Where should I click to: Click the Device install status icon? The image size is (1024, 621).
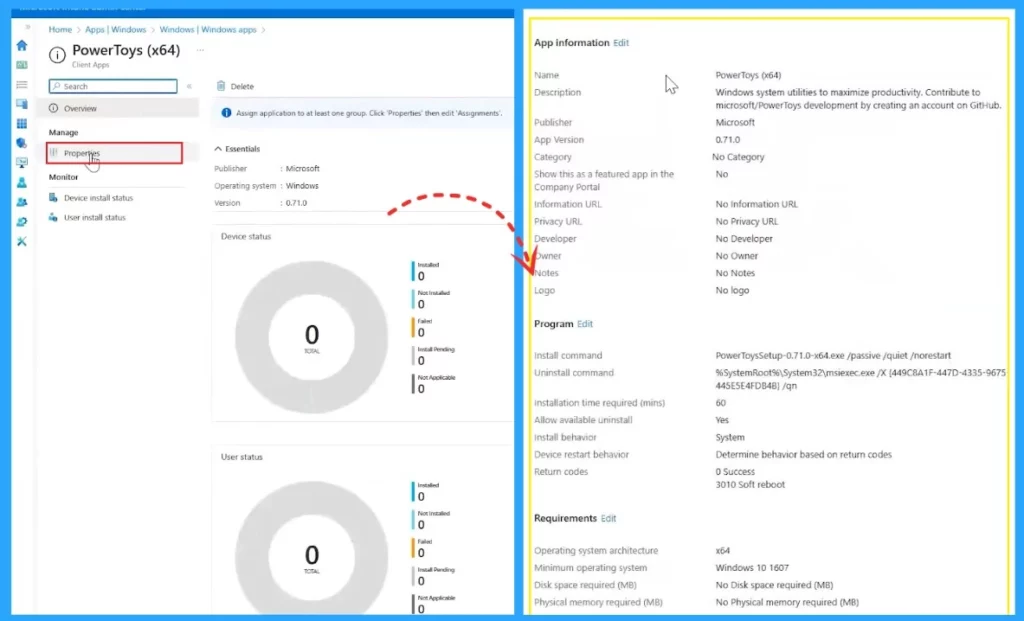pos(54,197)
